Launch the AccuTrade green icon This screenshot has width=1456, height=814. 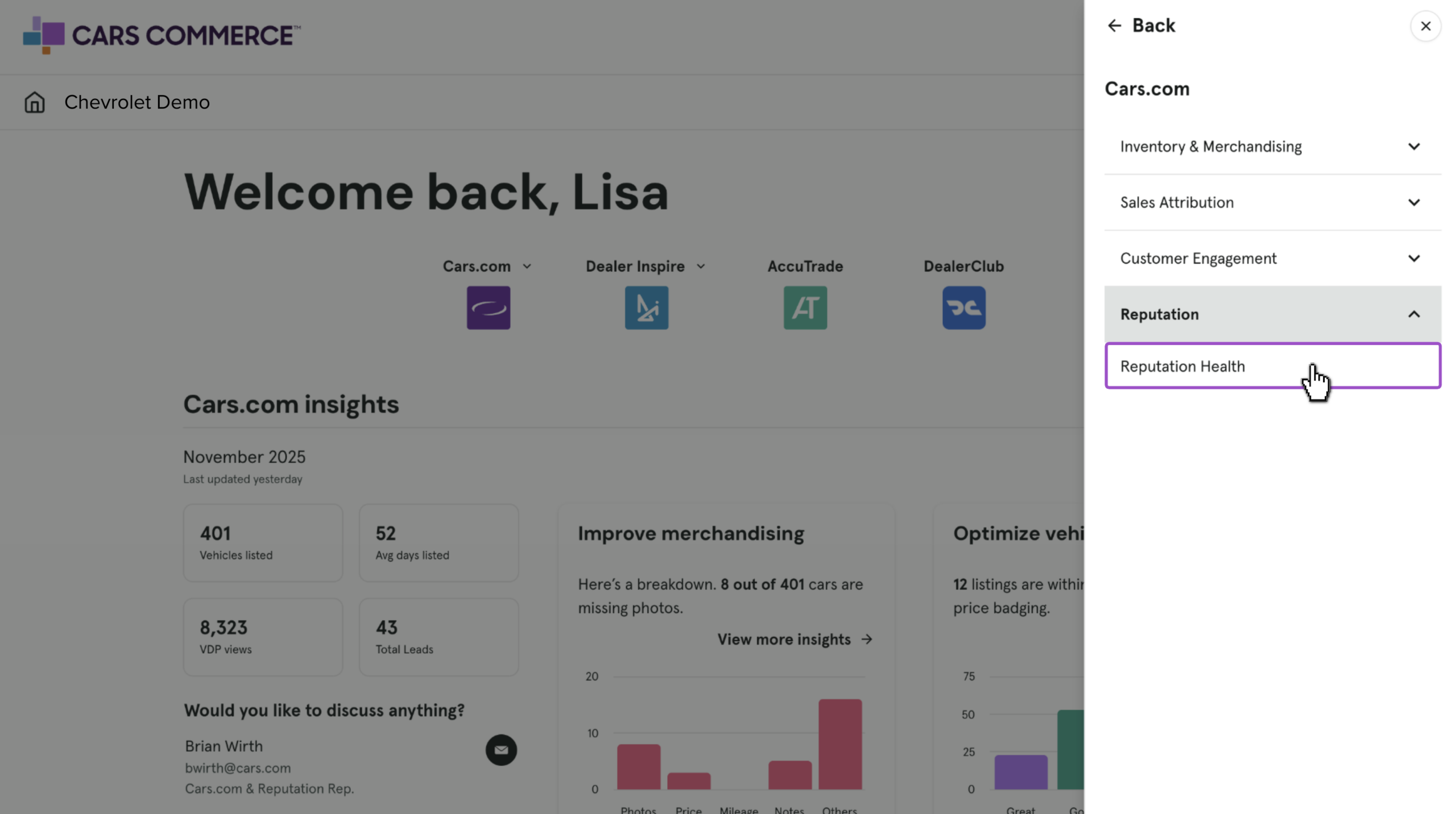point(805,308)
